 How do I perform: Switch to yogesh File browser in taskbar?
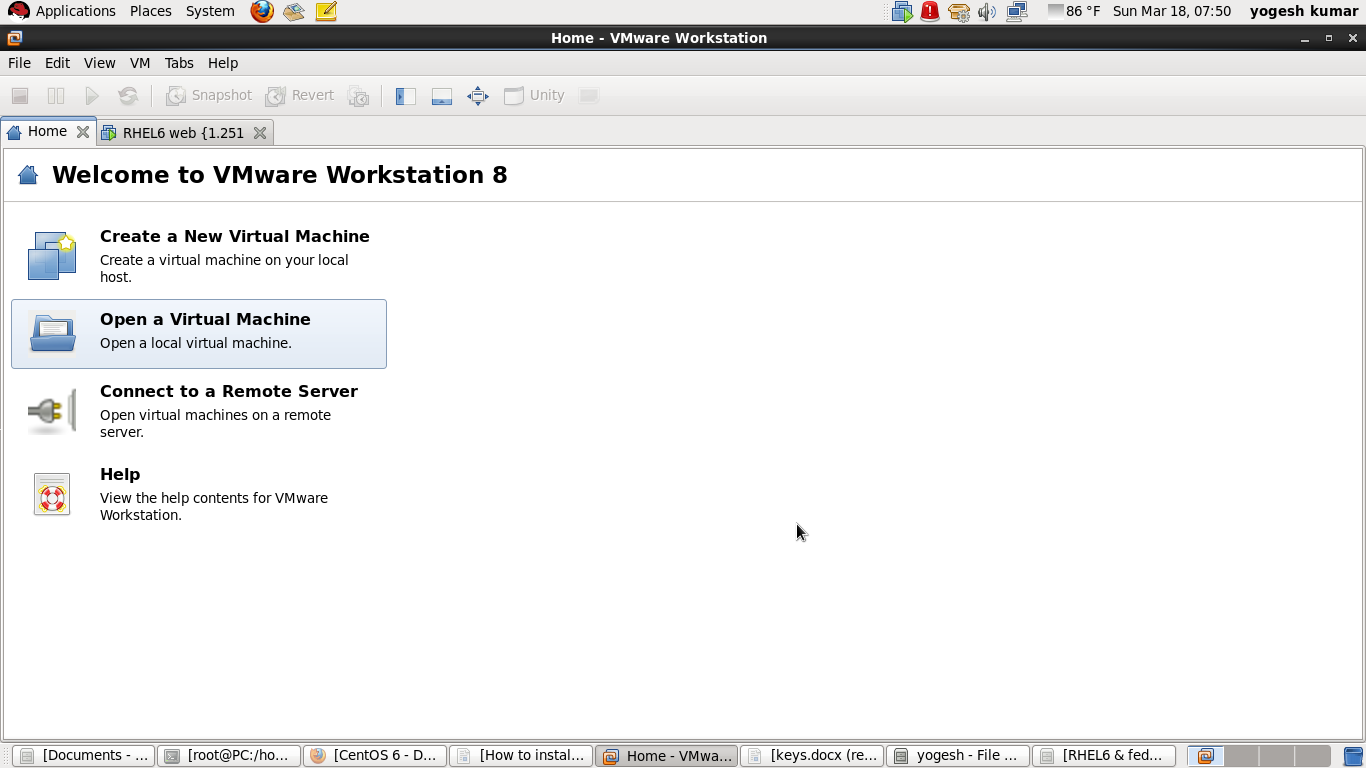tap(958, 756)
